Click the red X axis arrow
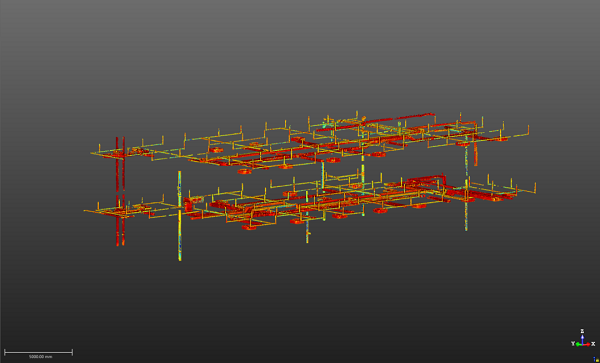Screen dimensions: 600x363 [587, 345]
